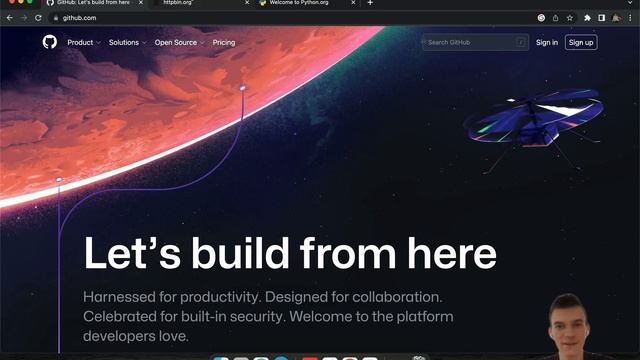Viewport: 640px width, 360px height.
Task: Click the GitHub Octocat logo
Action: tap(50, 42)
